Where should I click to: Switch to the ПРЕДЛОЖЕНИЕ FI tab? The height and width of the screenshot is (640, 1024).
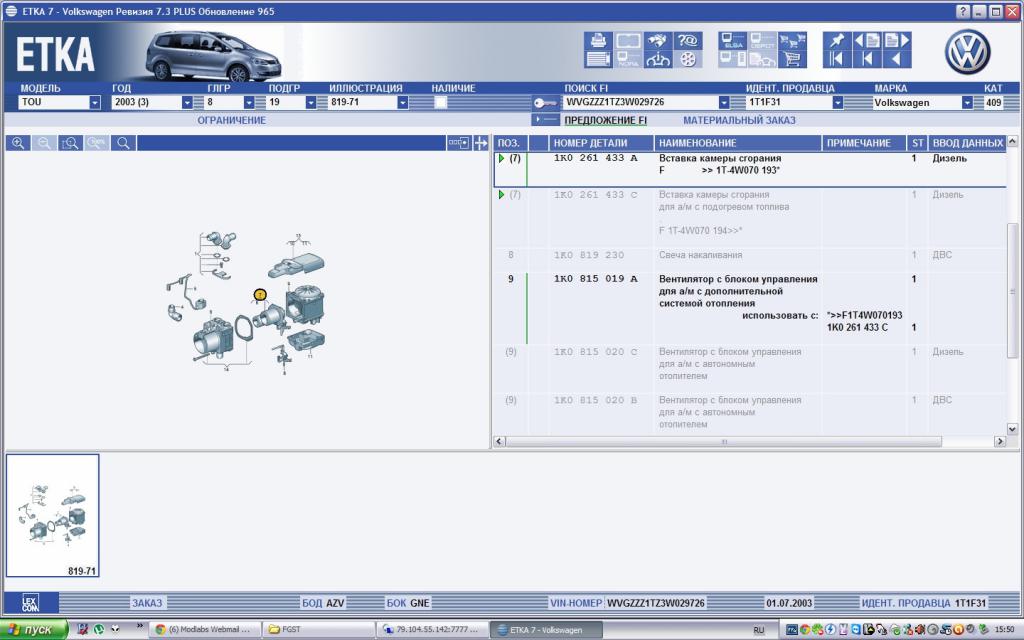605,120
